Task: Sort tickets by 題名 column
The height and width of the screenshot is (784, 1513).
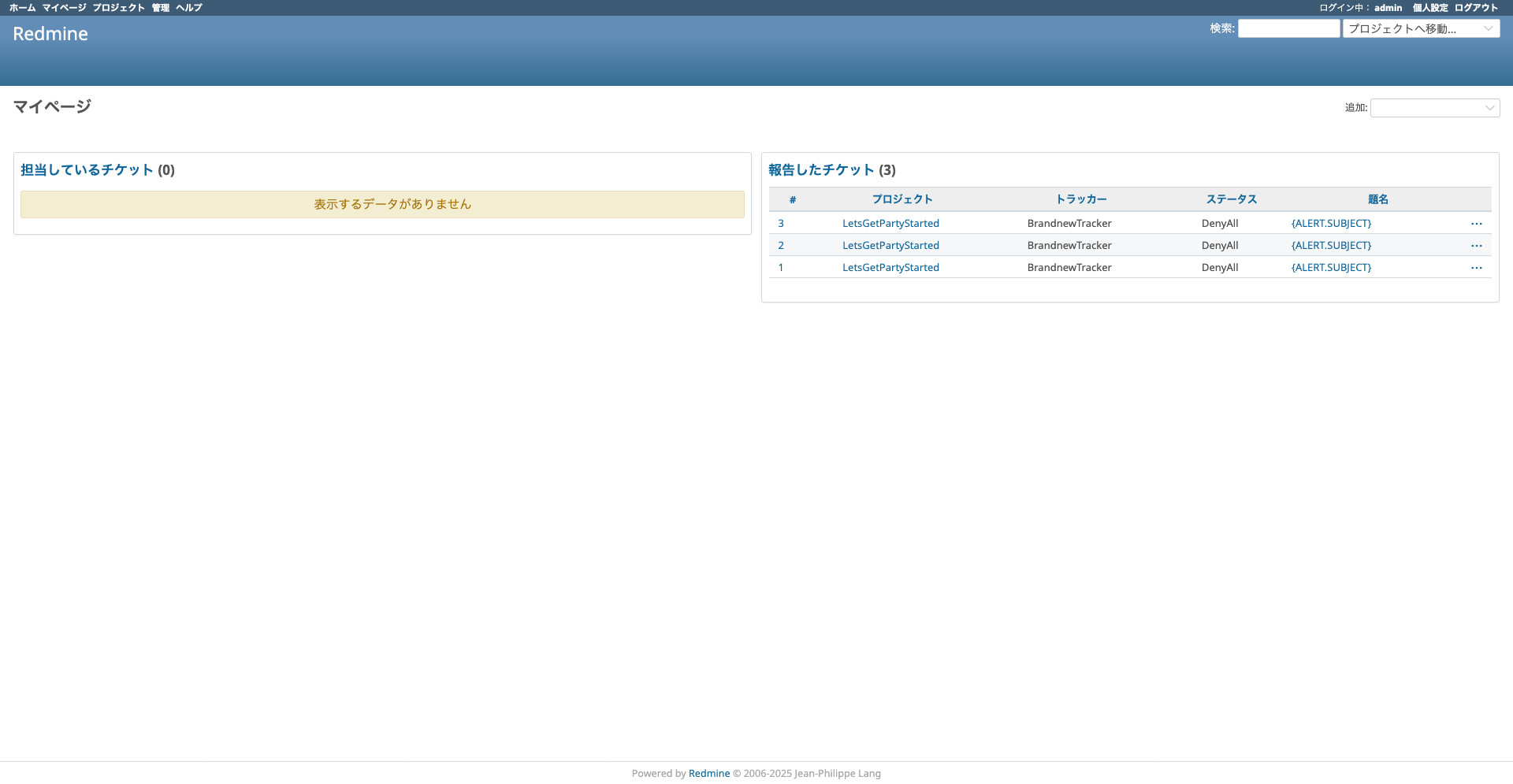Action: click(1378, 200)
